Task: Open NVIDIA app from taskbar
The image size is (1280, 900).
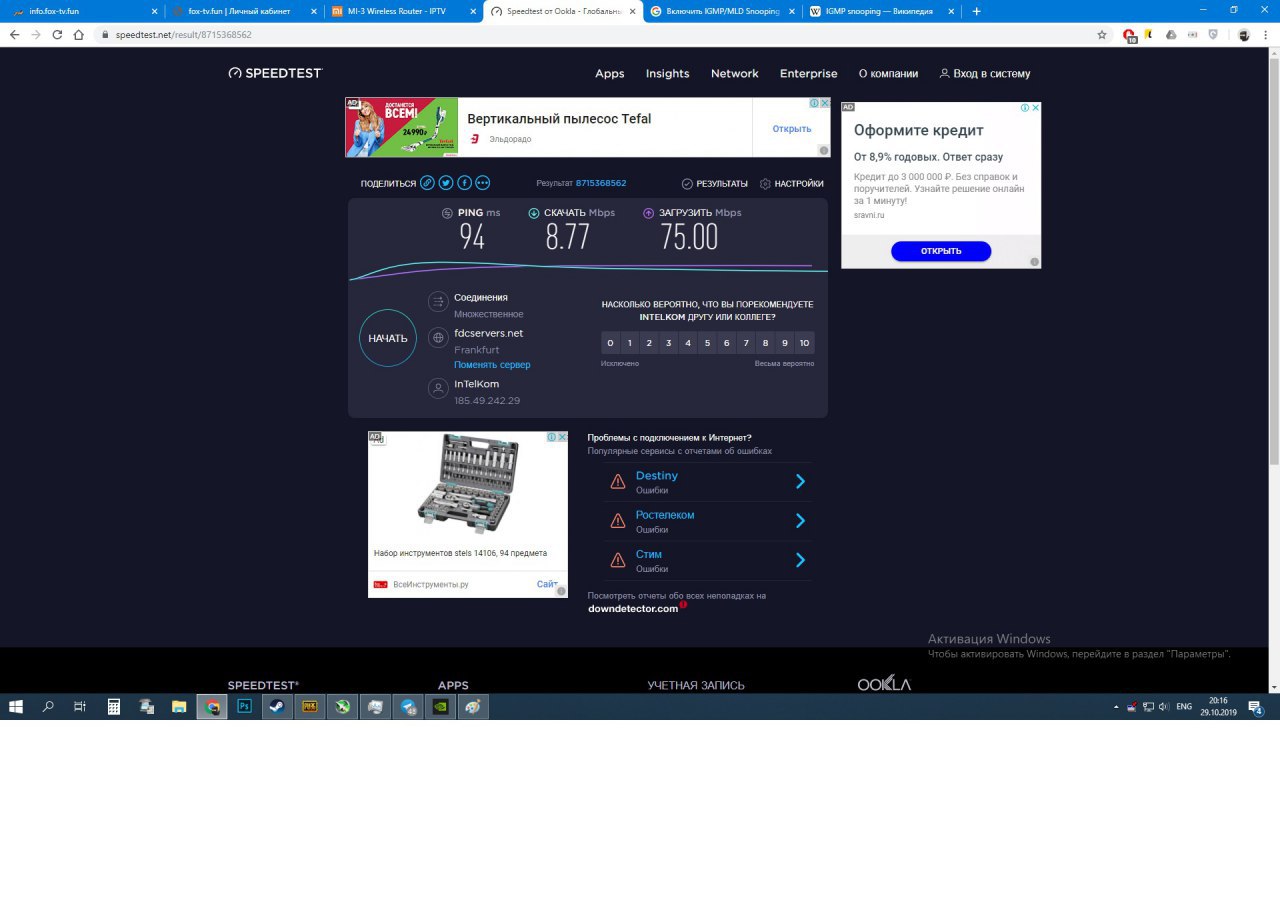Action: (440, 706)
